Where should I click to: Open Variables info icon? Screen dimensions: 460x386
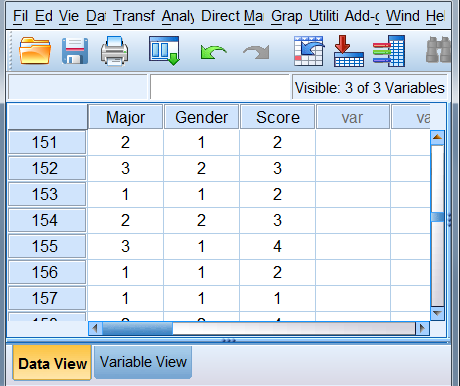click(389, 51)
